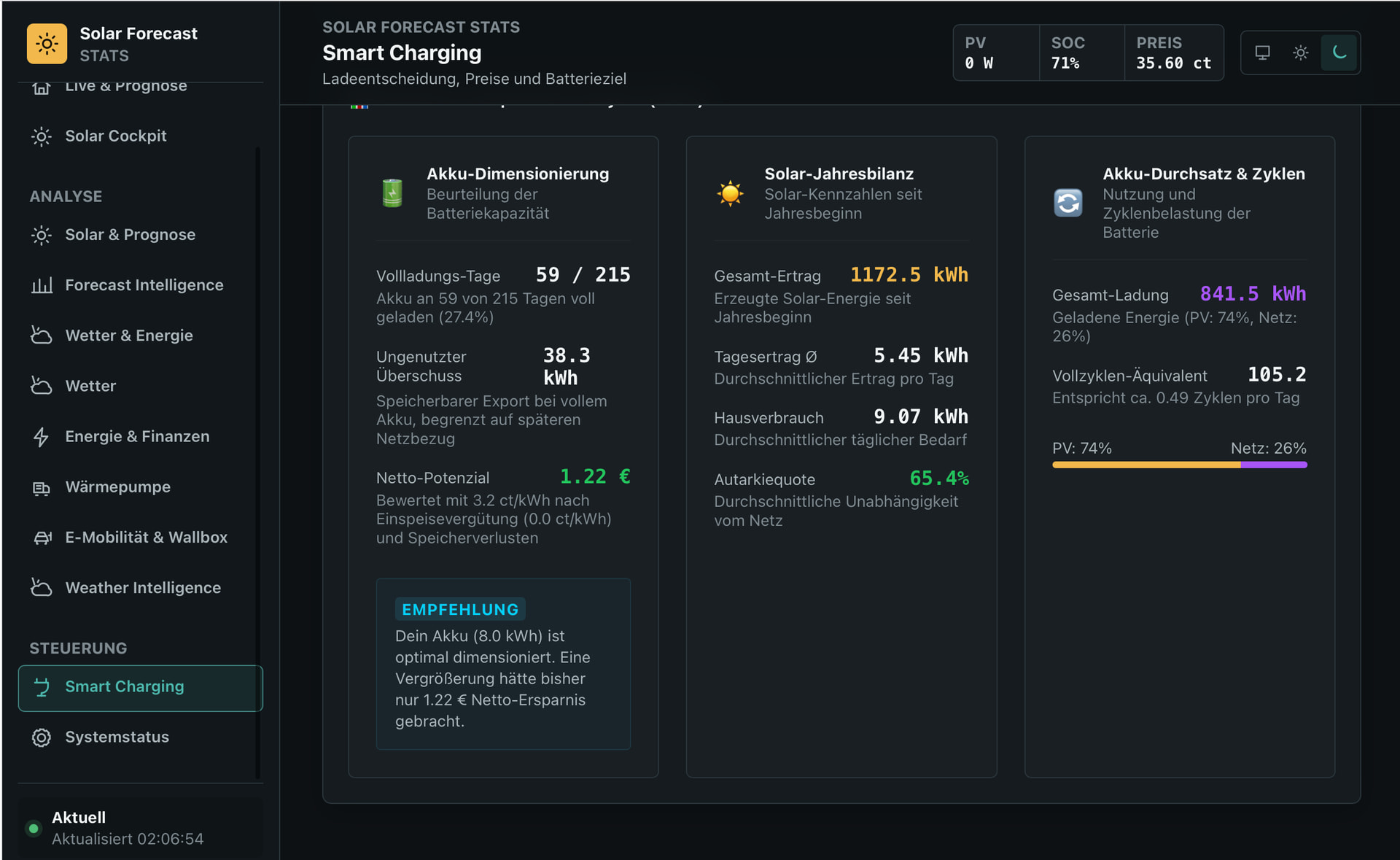1400x860 pixels.
Task: Click the sidebar vertical scrollbar
Action: [x=257, y=463]
